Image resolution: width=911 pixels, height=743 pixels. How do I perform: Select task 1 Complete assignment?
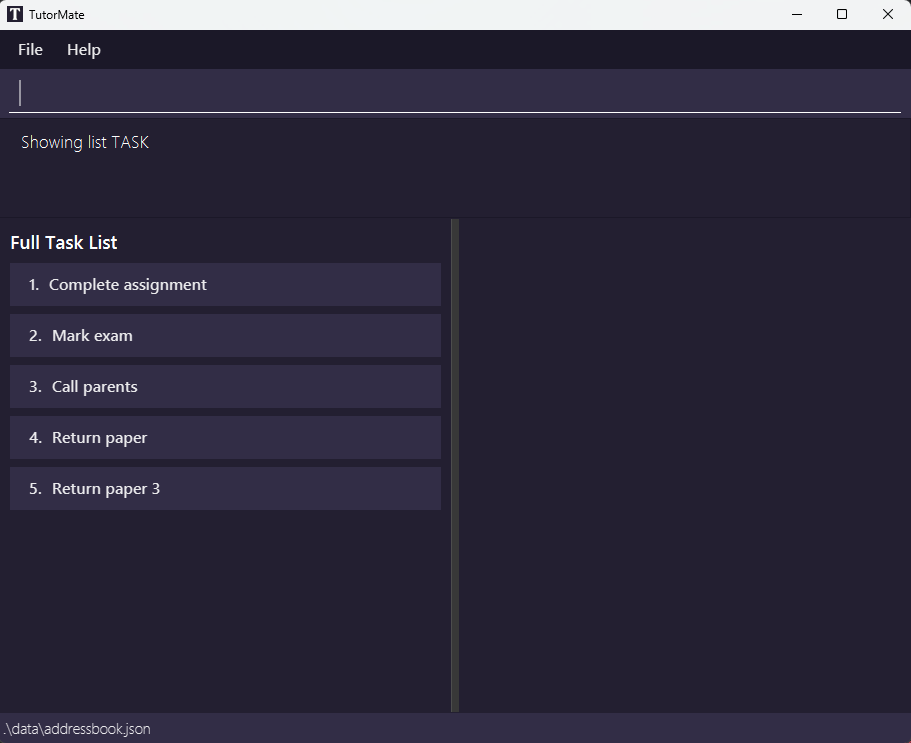pyautogui.click(x=225, y=285)
